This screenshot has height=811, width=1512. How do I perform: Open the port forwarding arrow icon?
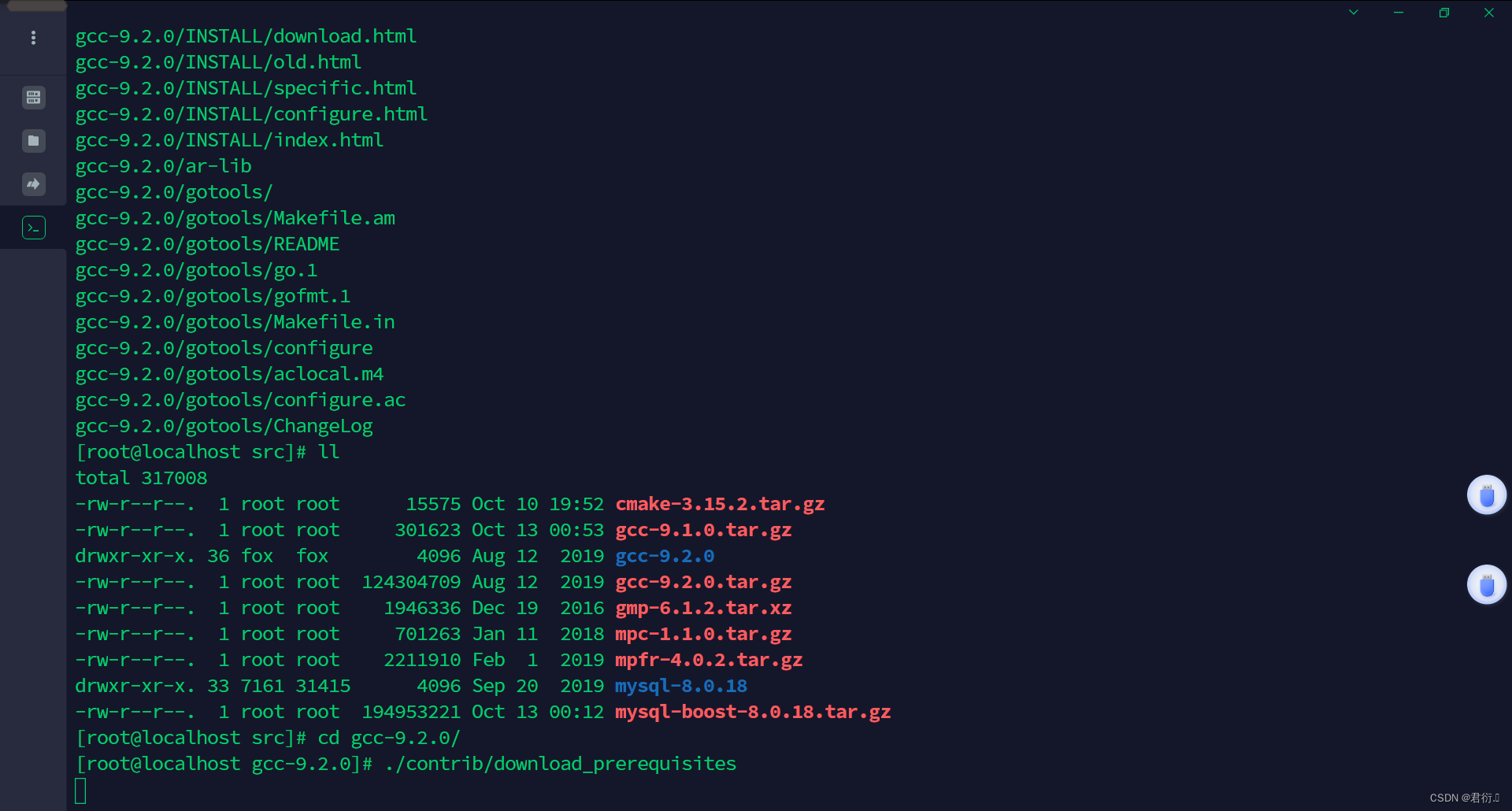(x=33, y=184)
